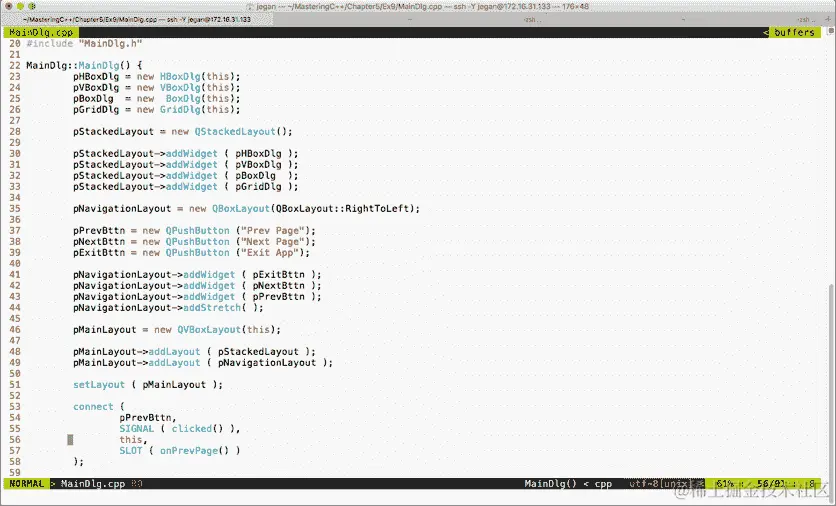The height and width of the screenshot is (506, 836).
Task: Click pExitBttn argument on line 41
Action: click(x=279, y=275)
